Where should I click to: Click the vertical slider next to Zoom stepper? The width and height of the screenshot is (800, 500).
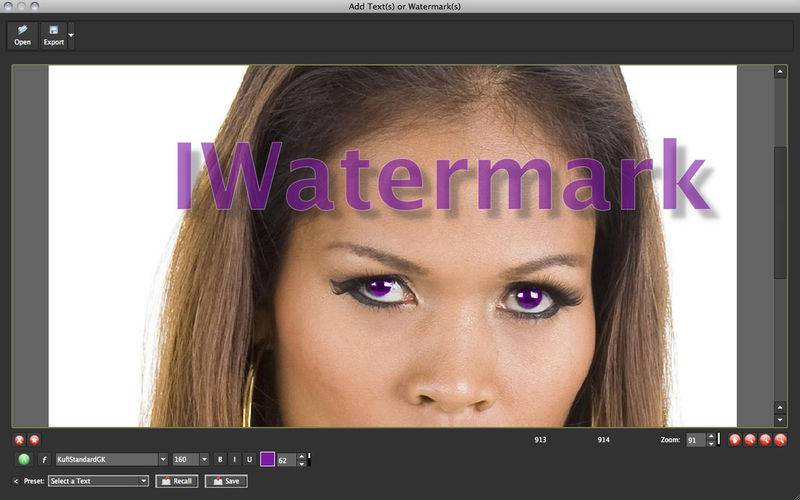point(719,439)
